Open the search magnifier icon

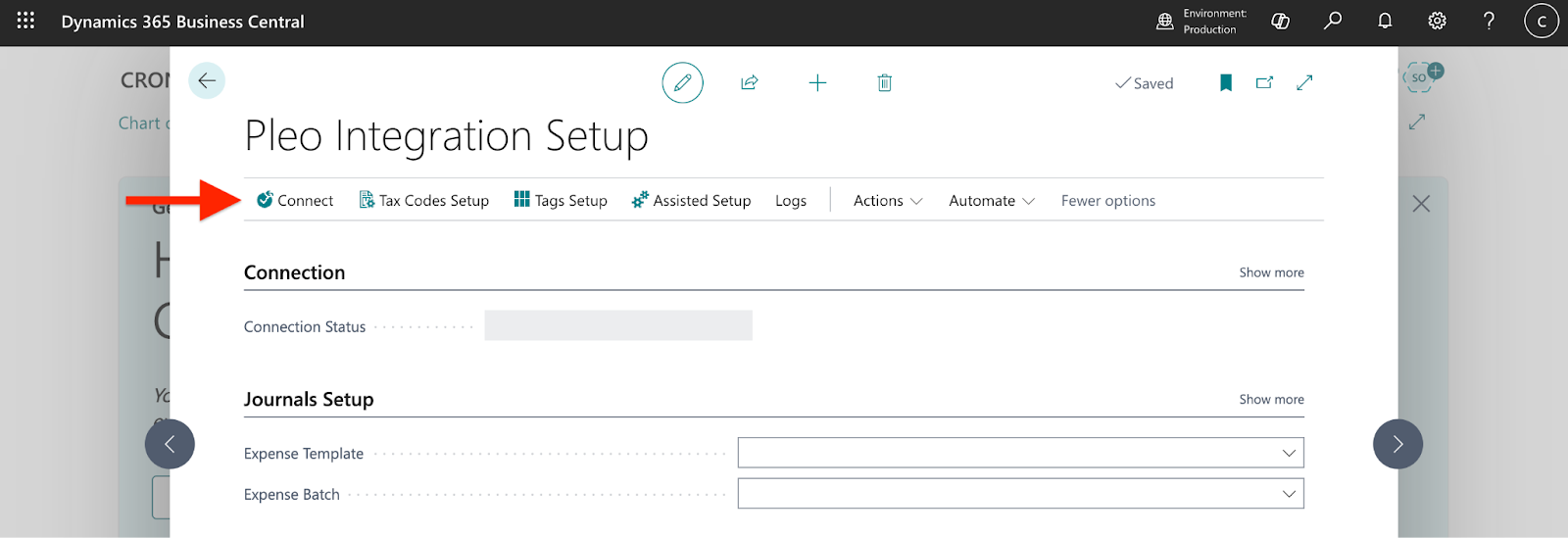1333,21
